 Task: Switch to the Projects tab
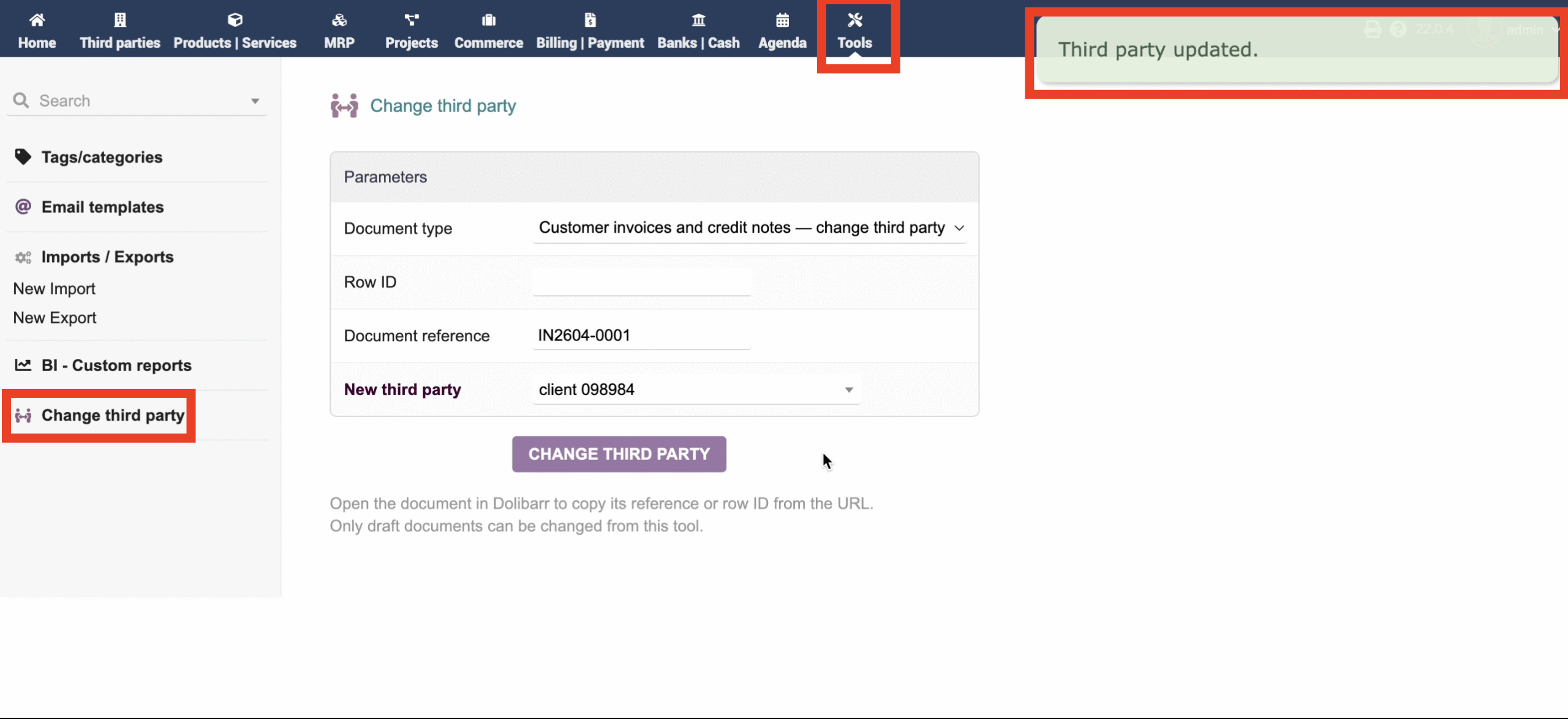pos(411,20)
